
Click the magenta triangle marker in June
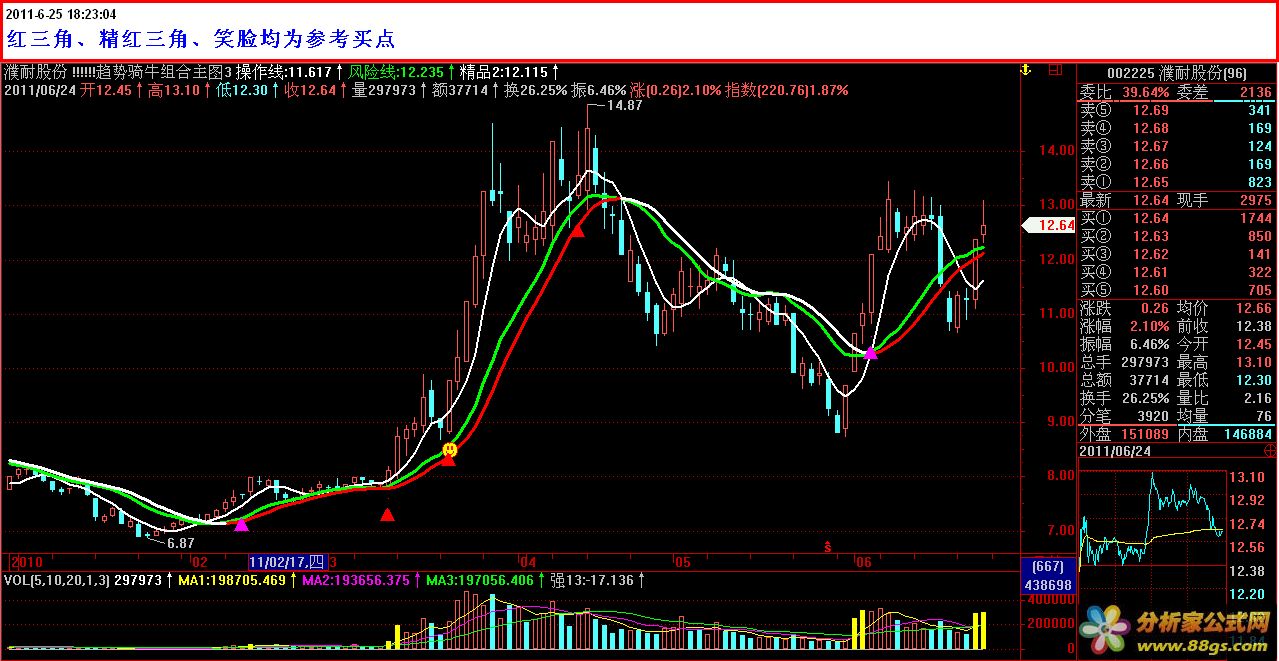pyautogui.click(x=871, y=352)
